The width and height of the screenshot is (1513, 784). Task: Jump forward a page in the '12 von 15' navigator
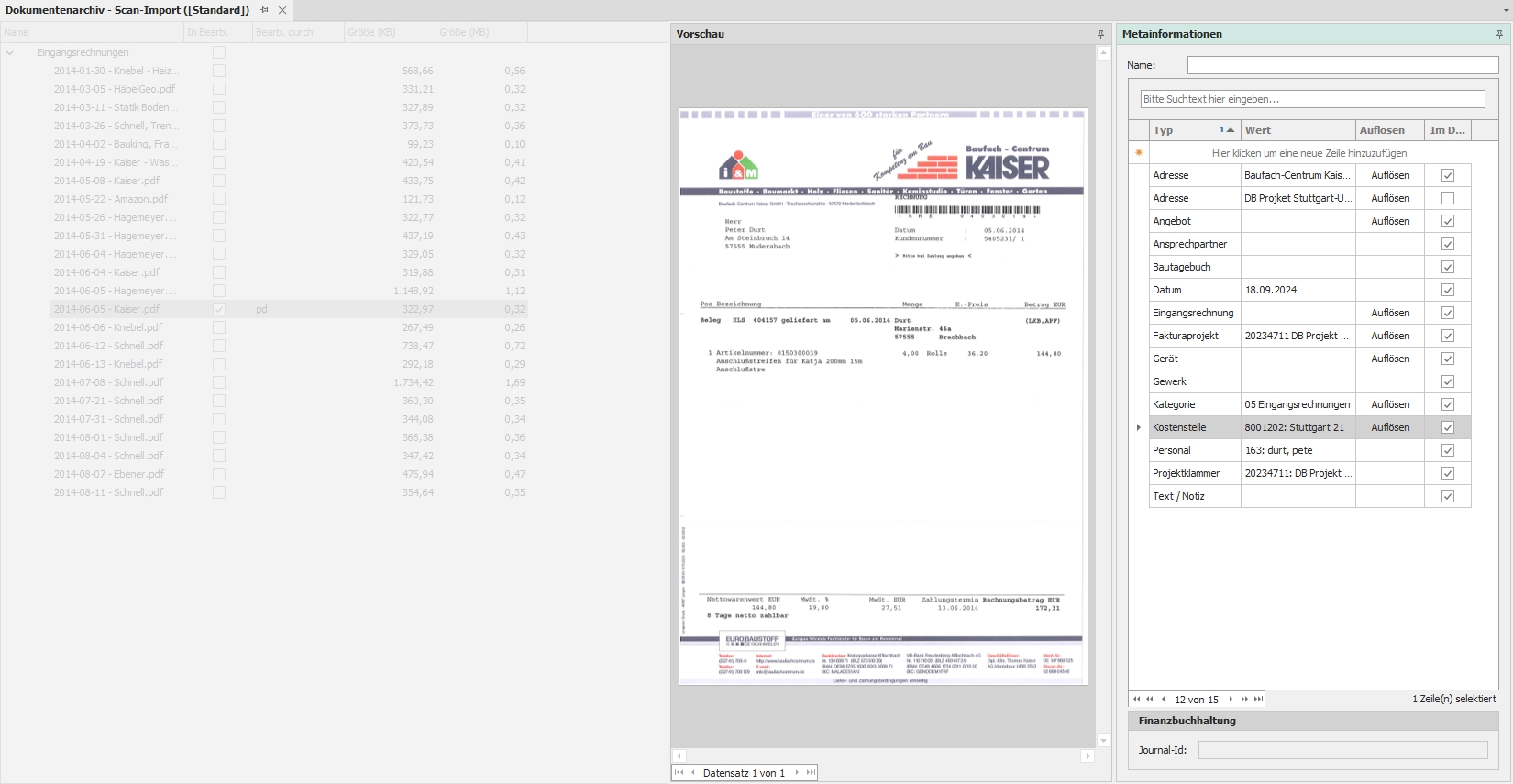click(1244, 699)
